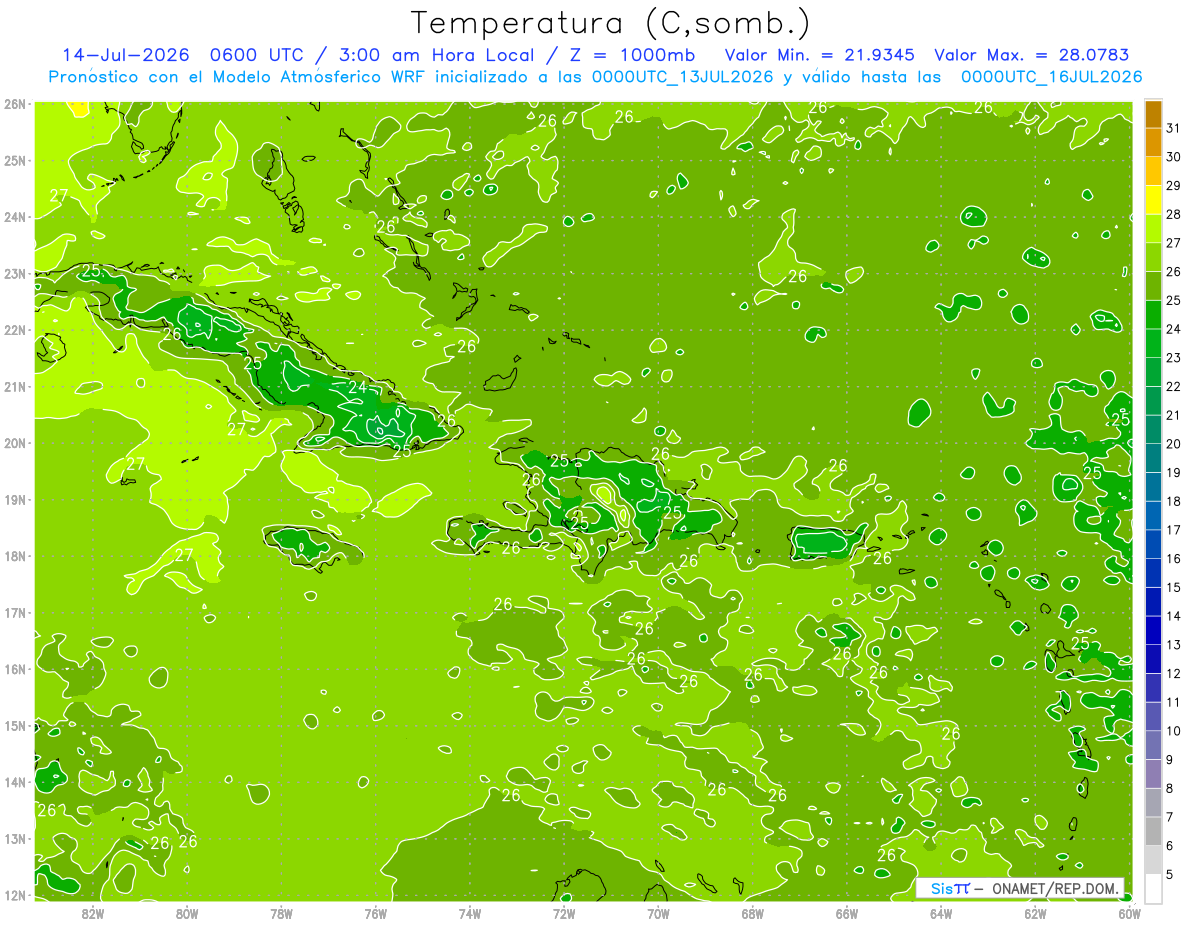Click the title Temperatura (C,somb.)
This screenshot has height=927, width=1200.
[x=611, y=23]
